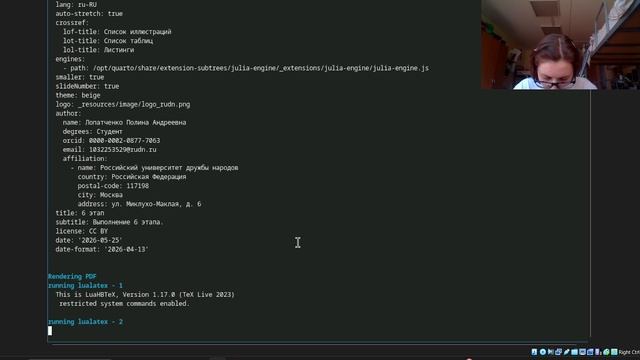Click the orcid value 0000-0002-0877-7063
The width and height of the screenshot is (640, 360).
pyautogui.click(x=124, y=140)
